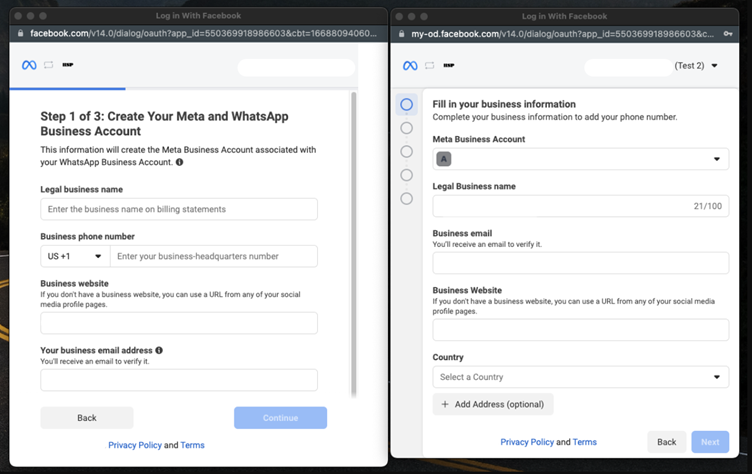The width and height of the screenshot is (752, 474).
Task: Select the first step circle in right sidebar
Action: pos(406,104)
